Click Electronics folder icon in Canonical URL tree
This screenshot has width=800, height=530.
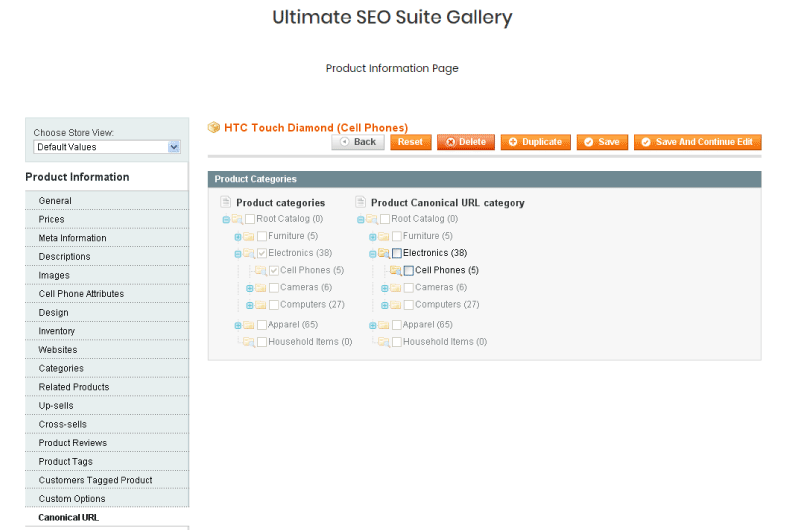pyautogui.click(x=384, y=253)
